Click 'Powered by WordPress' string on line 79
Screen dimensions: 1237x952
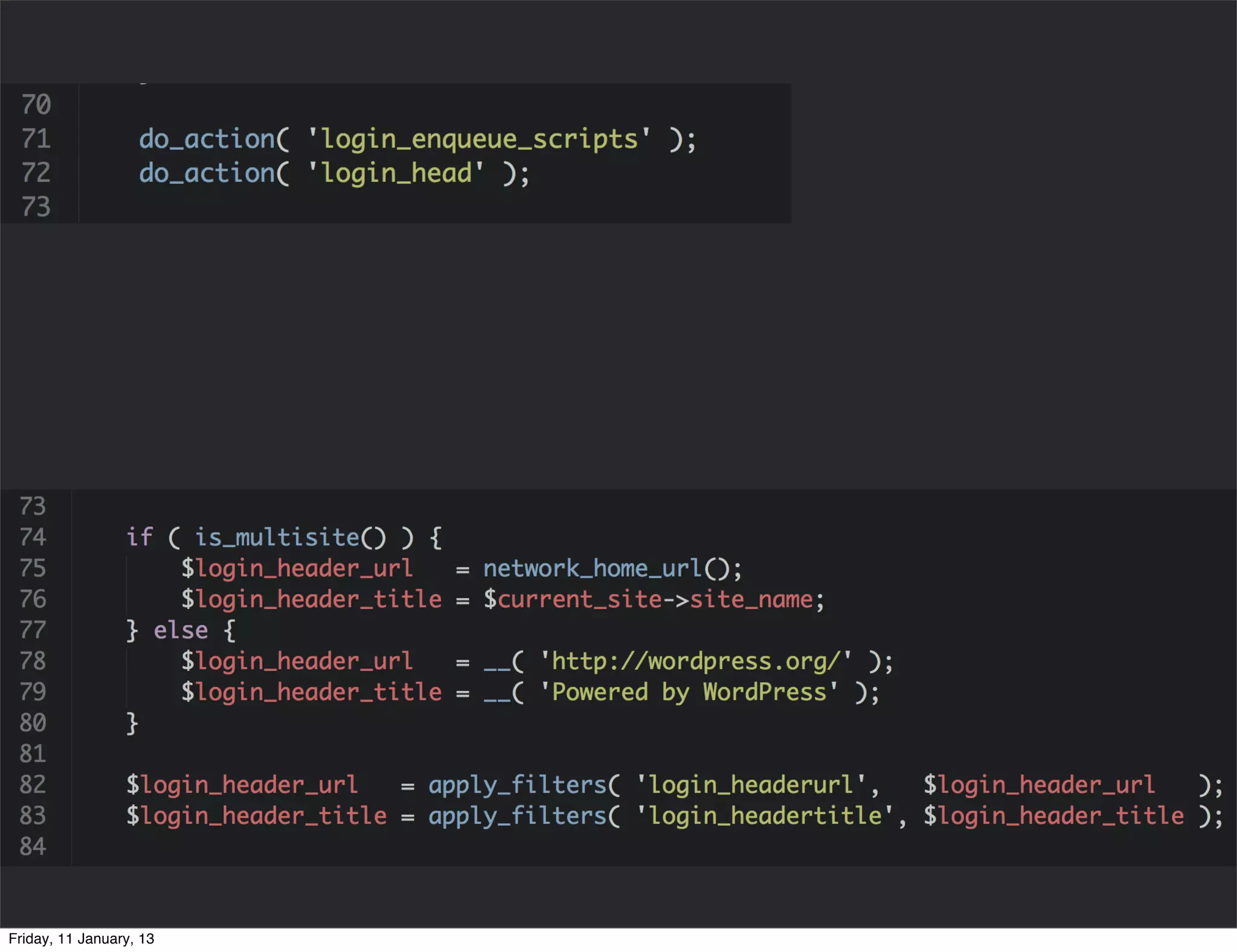689,692
